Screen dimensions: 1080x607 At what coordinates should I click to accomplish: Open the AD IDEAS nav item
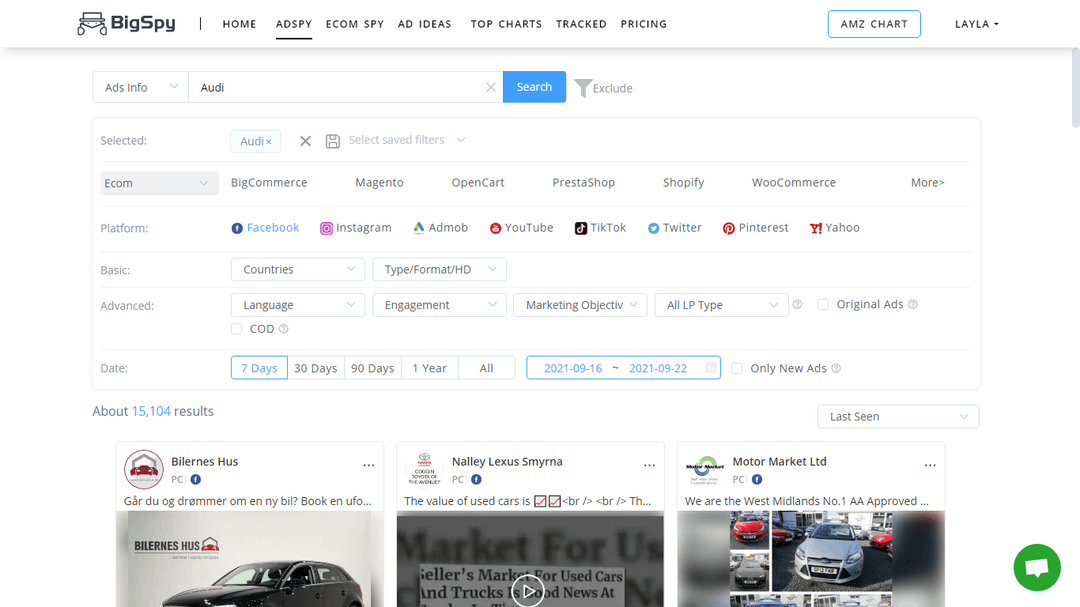pyautogui.click(x=425, y=24)
